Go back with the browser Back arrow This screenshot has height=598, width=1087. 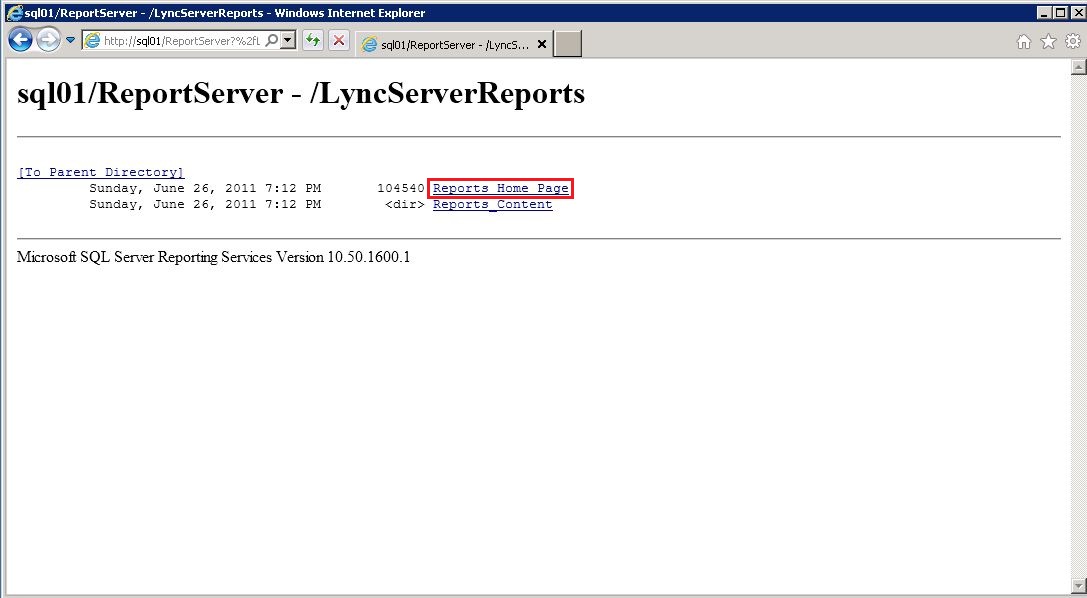tap(21, 40)
